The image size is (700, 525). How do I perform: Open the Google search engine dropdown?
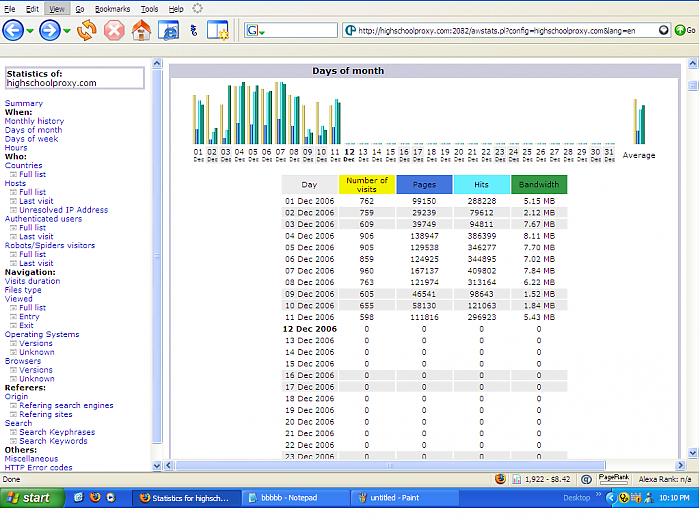pyautogui.click(x=255, y=31)
